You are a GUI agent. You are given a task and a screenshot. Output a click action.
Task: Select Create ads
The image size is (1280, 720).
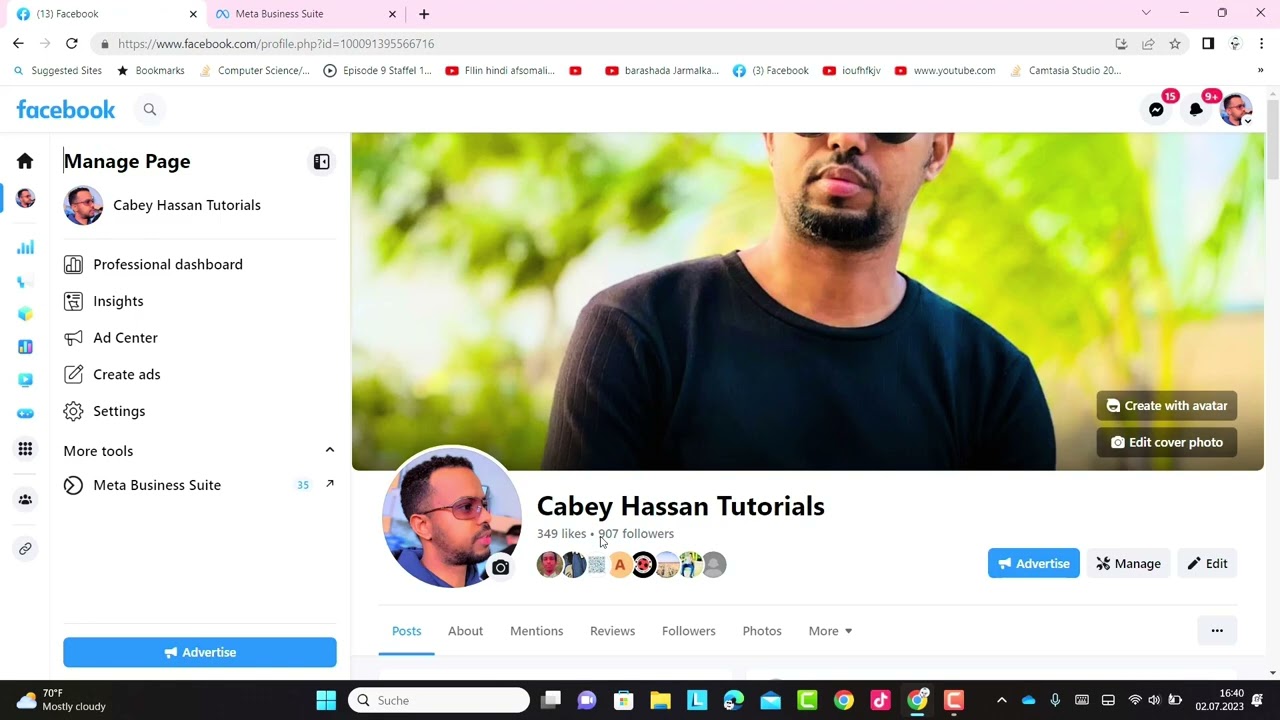point(200,374)
